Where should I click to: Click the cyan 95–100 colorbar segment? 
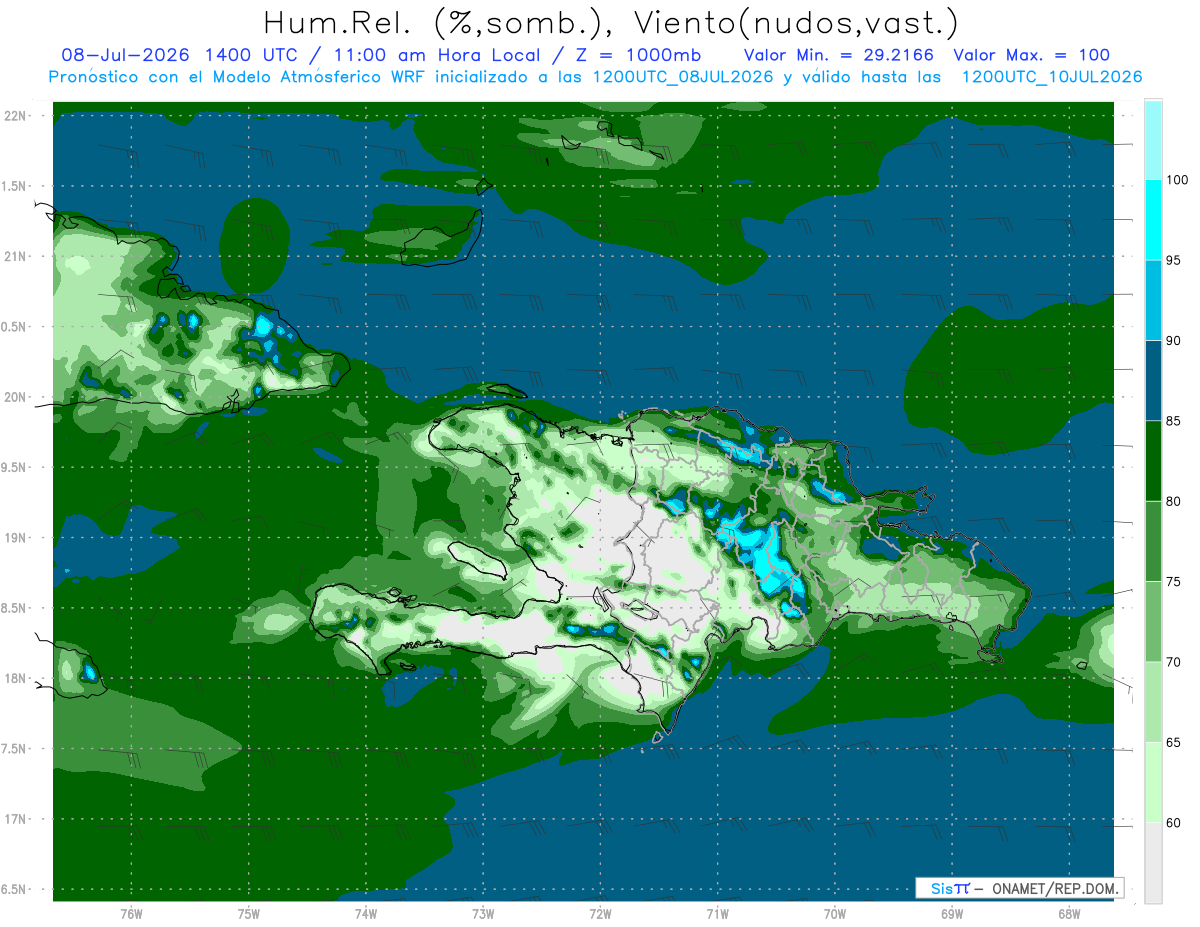pyautogui.click(x=1153, y=220)
